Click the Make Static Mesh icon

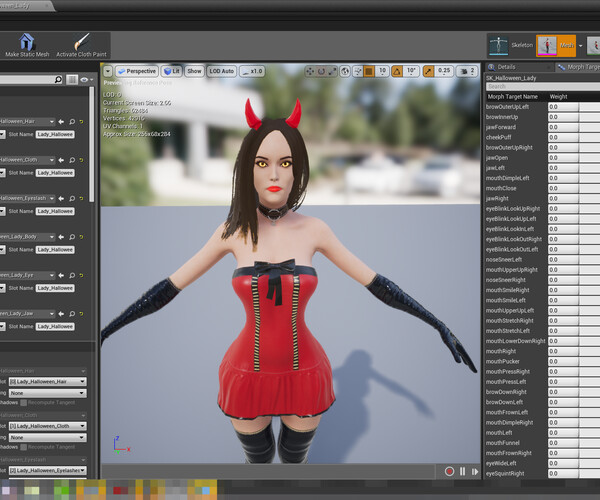(27, 45)
